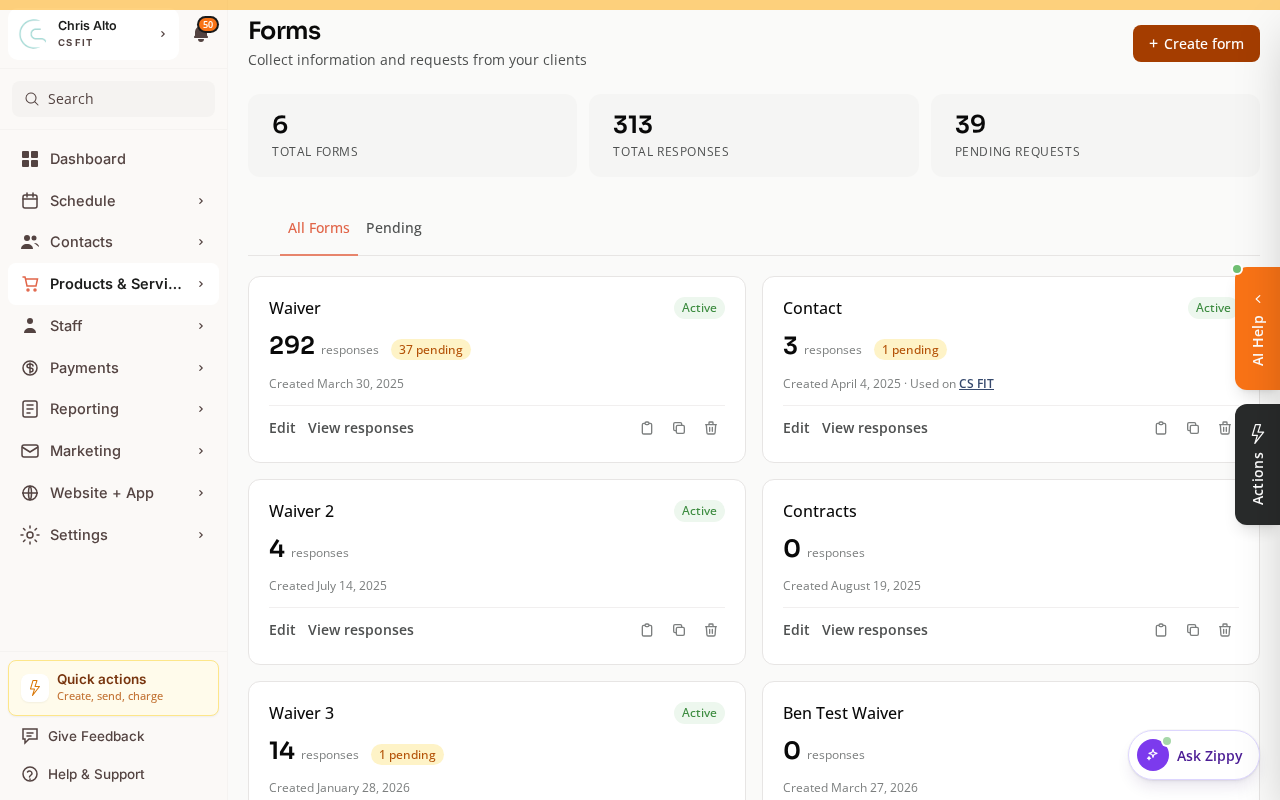The width and height of the screenshot is (1280, 800).
Task: Click the Create form button
Action: tap(1196, 44)
